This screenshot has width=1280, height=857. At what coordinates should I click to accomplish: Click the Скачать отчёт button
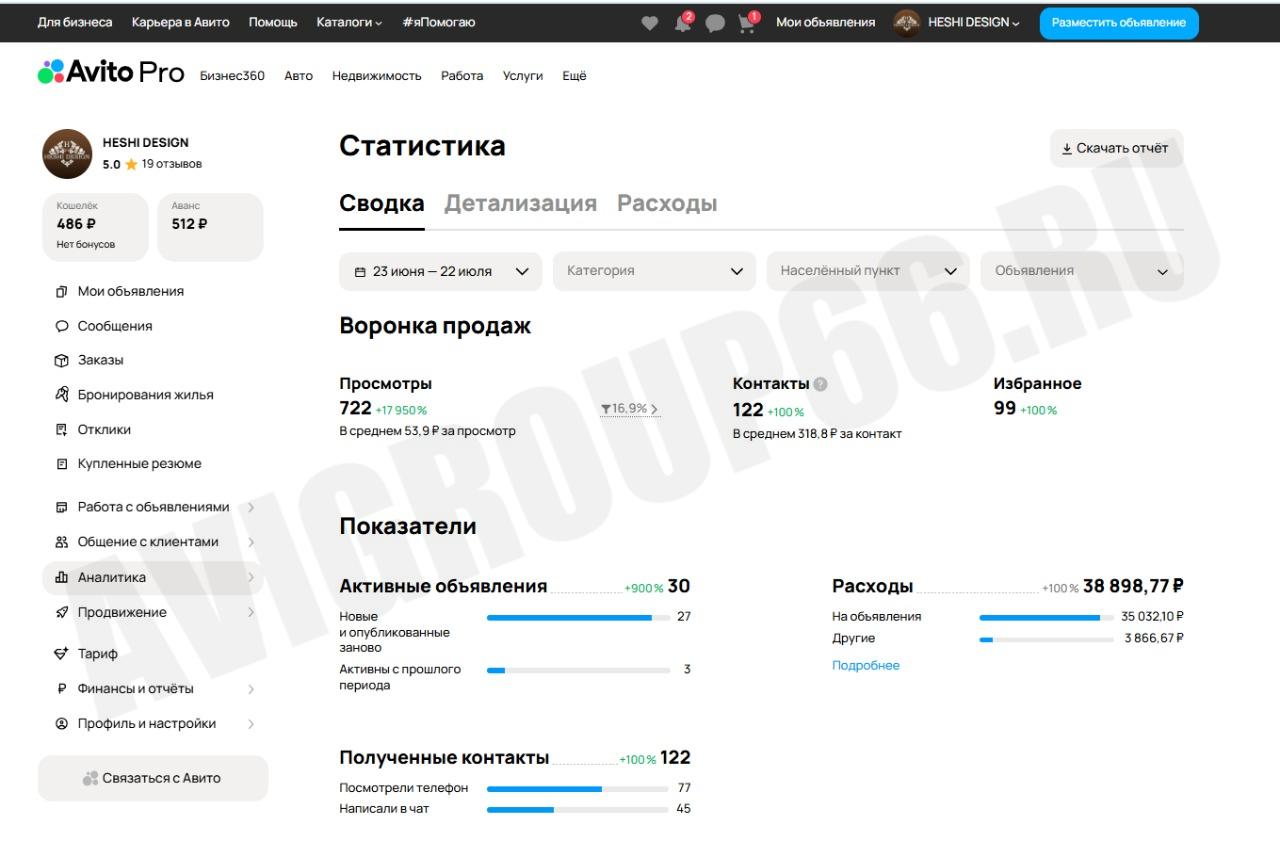tap(1116, 148)
